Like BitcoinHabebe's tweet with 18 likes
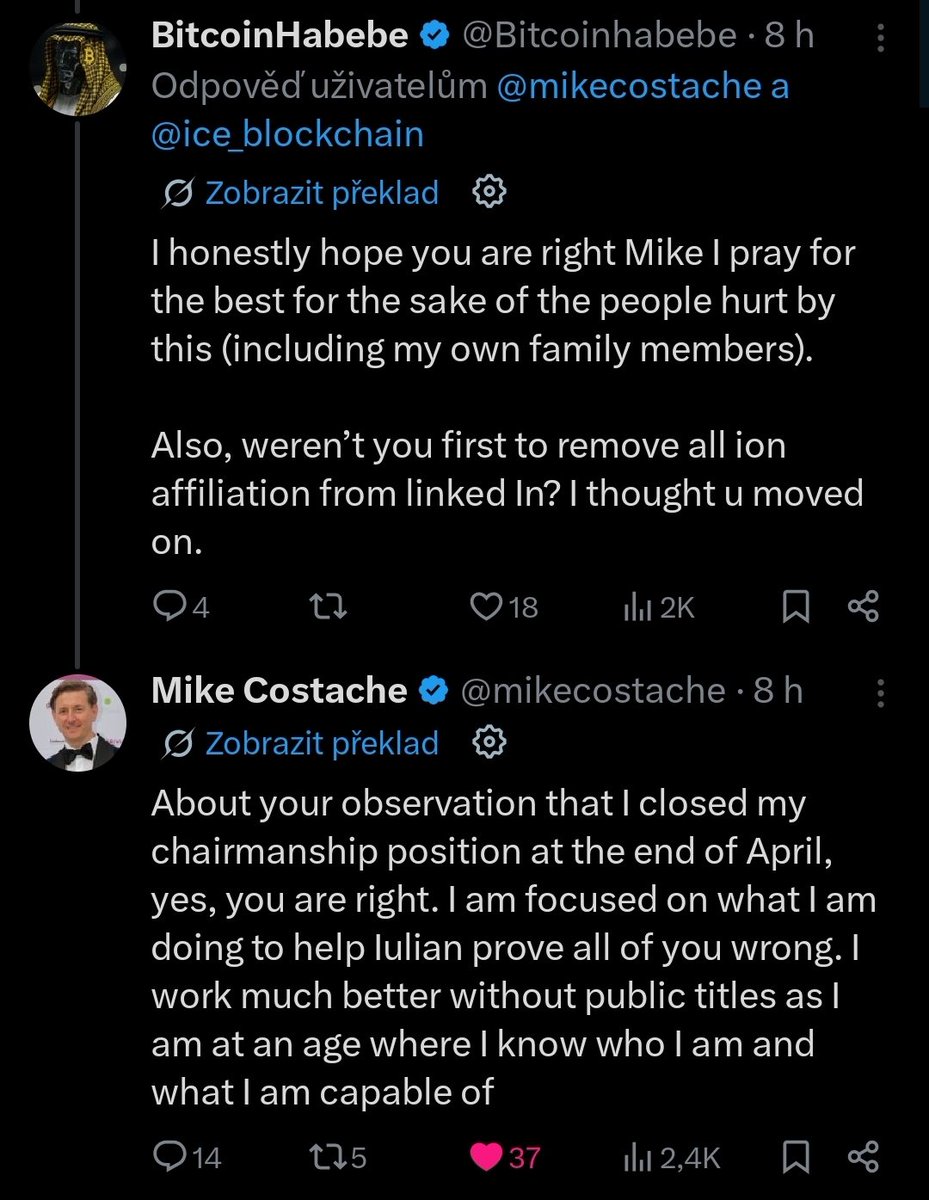This screenshot has width=929, height=1200. [504, 607]
